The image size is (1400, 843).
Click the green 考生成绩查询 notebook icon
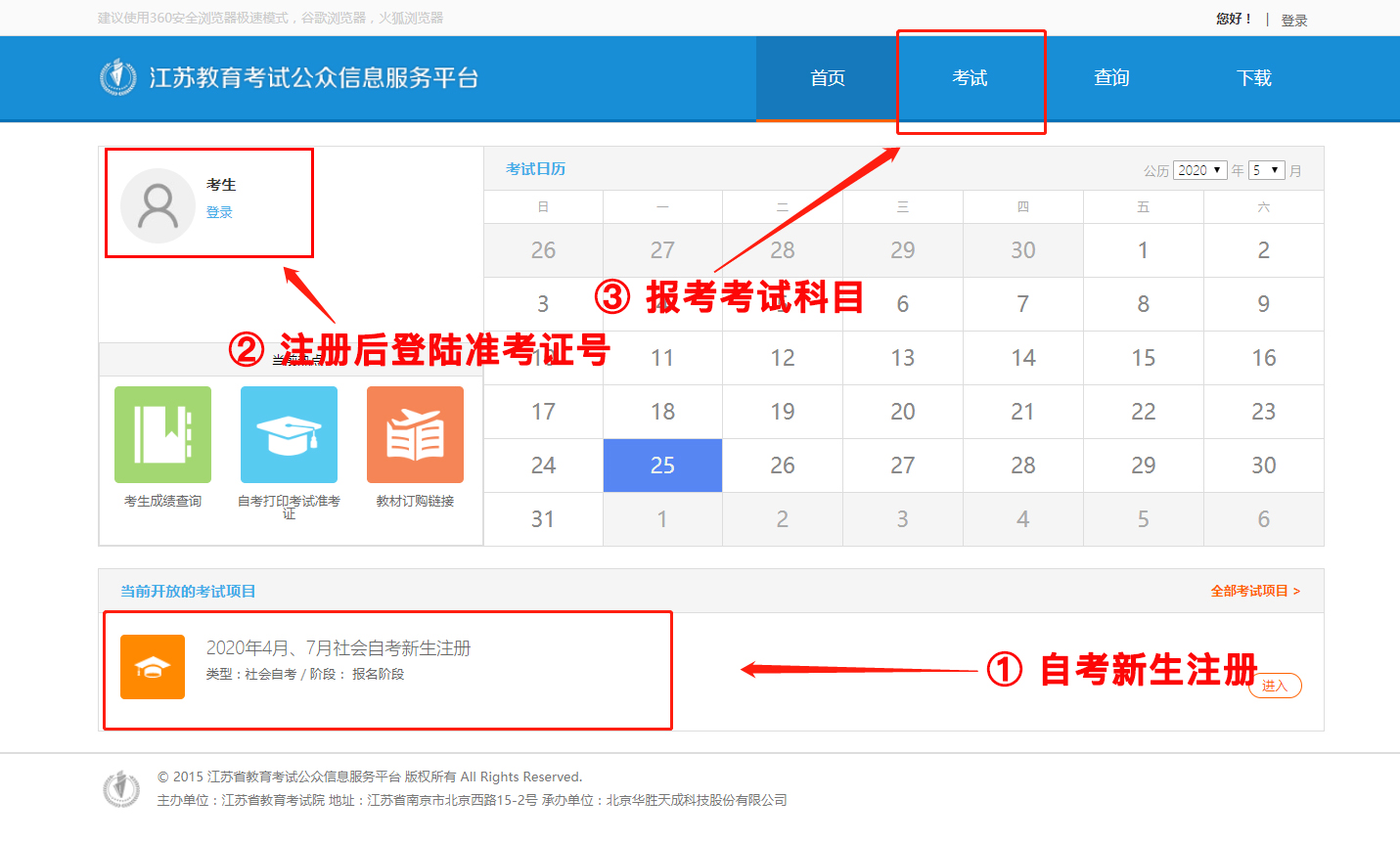tap(162, 434)
